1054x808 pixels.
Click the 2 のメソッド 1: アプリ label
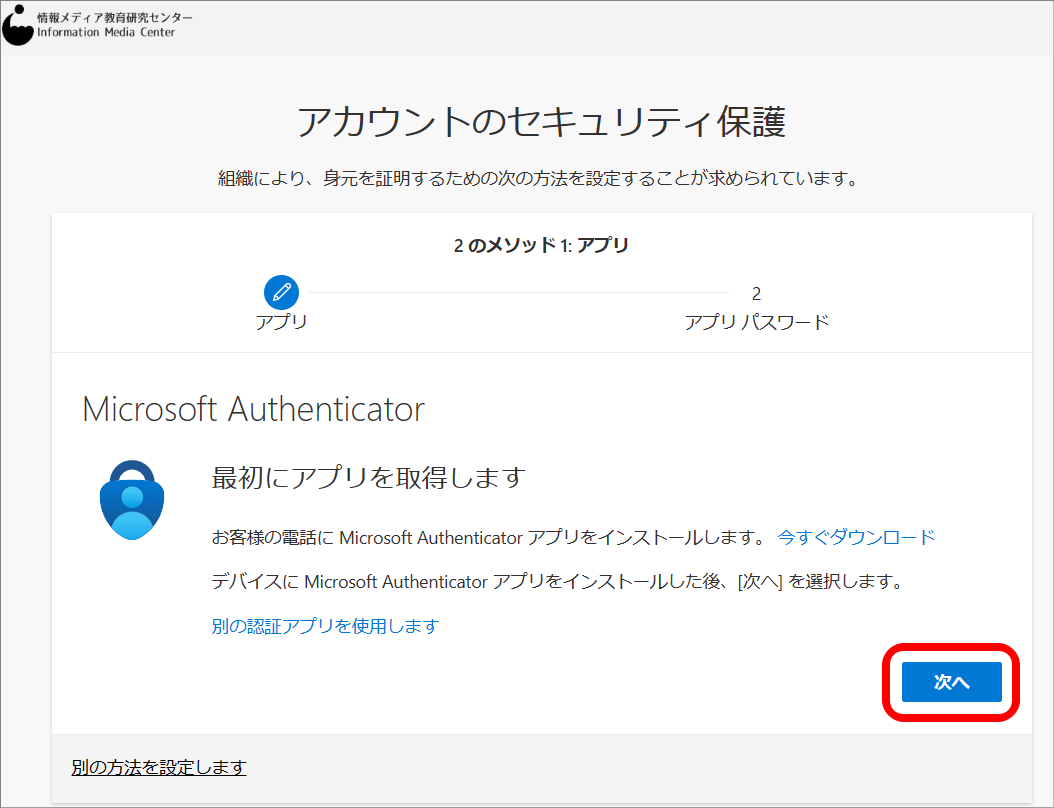click(x=541, y=245)
